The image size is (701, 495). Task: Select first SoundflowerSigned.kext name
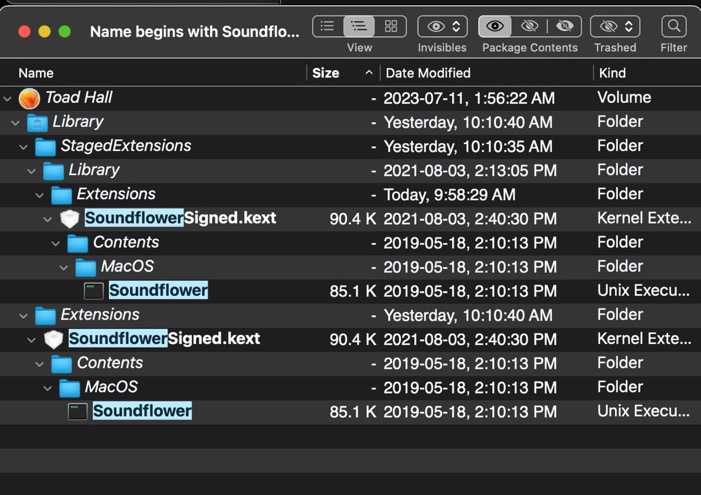coord(180,218)
